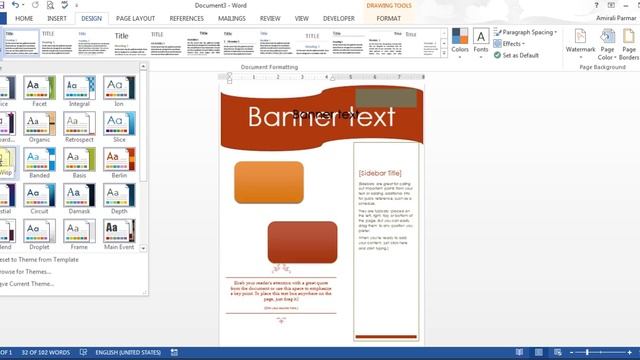Viewport: 640px width, 360px height.
Task: Open Ribbon Display Options icon
Action: [x=611, y=5]
